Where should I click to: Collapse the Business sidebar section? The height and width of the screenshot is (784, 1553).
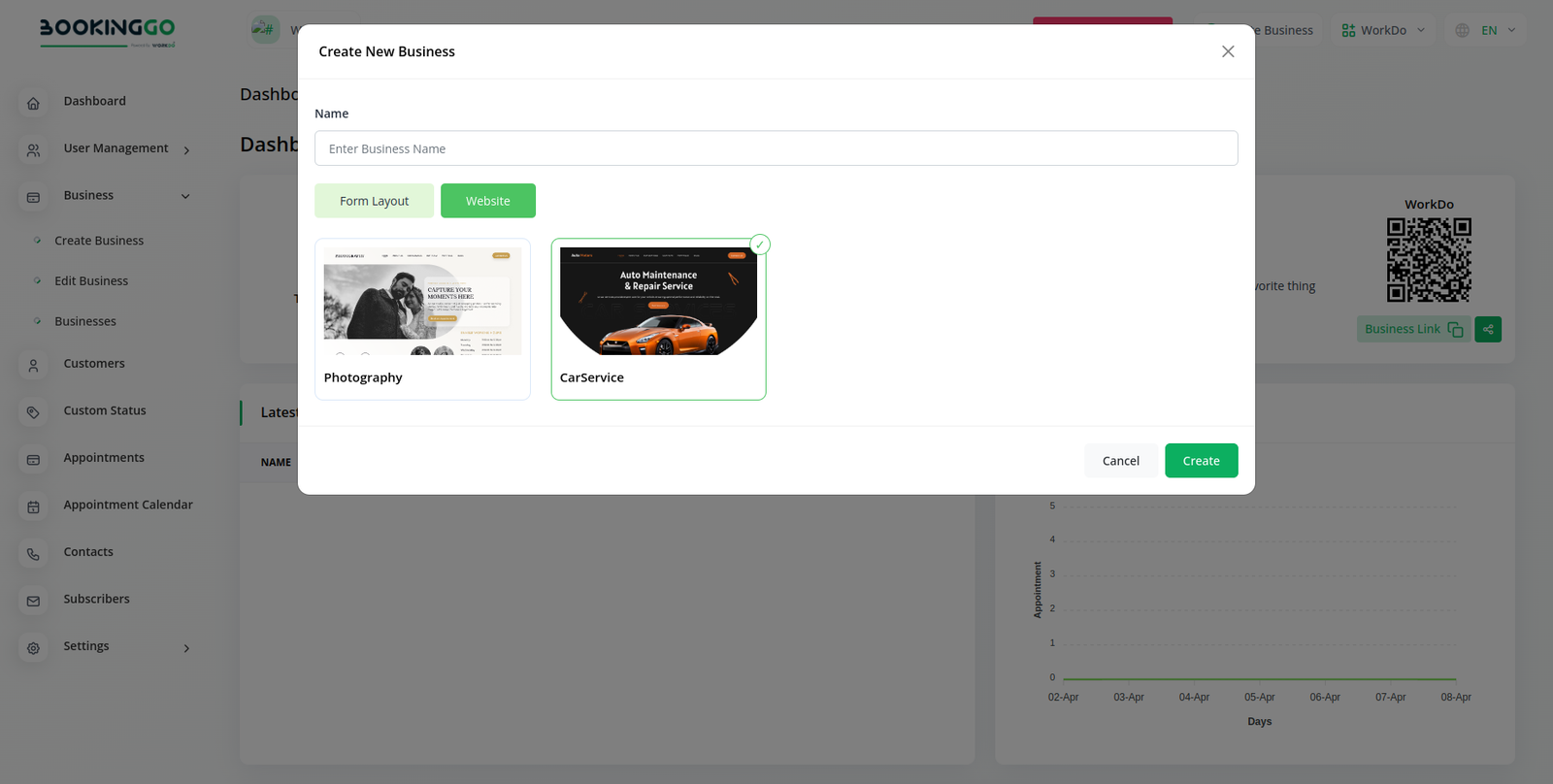[x=185, y=197]
